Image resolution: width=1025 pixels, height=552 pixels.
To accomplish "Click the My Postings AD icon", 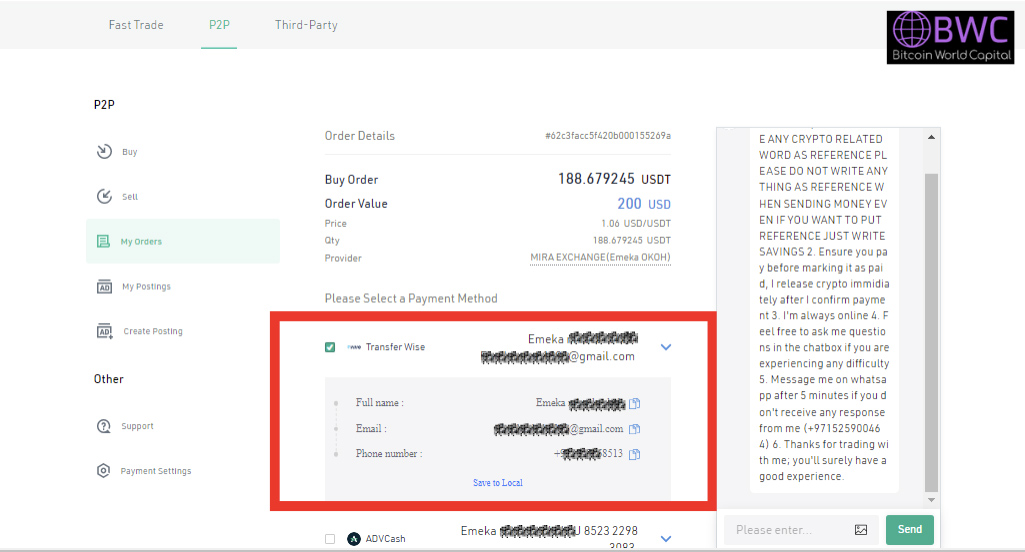I will click(104, 286).
